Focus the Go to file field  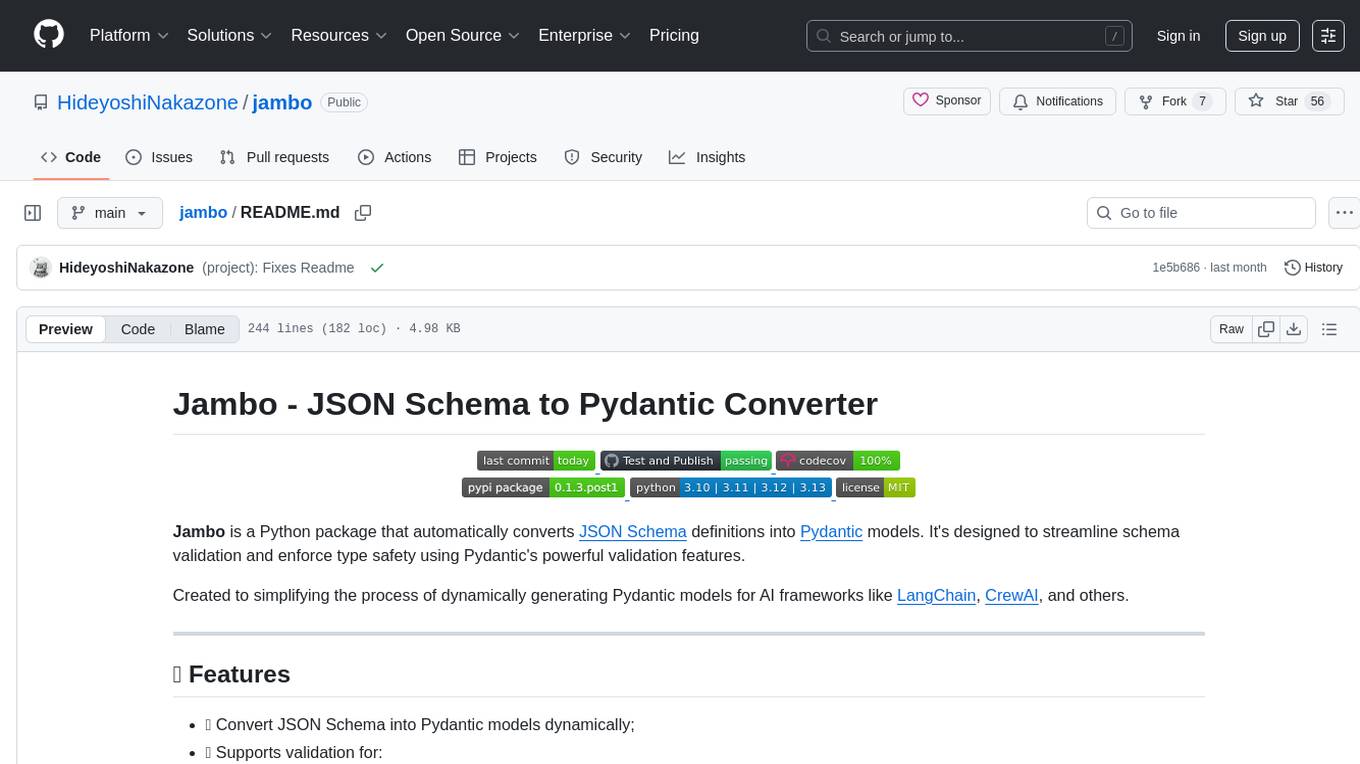click(x=1201, y=213)
